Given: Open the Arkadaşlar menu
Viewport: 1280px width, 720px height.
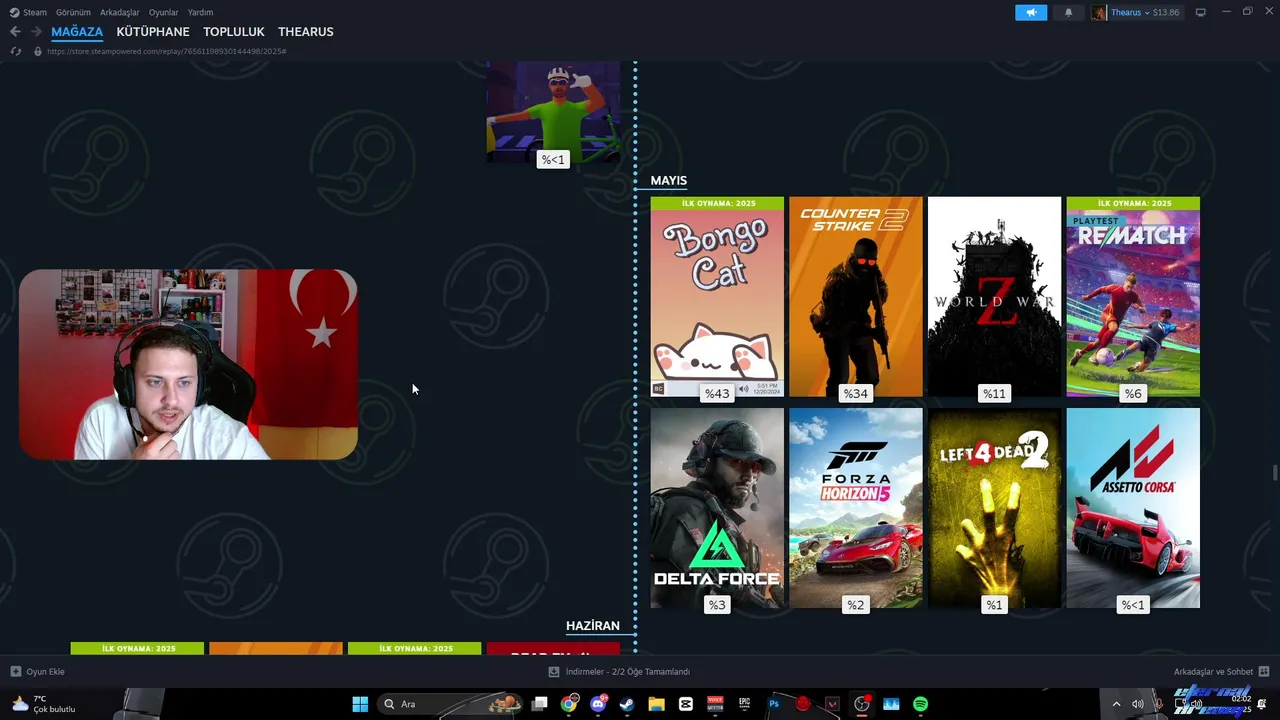Looking at the screenshot, I should coord(119,12).
